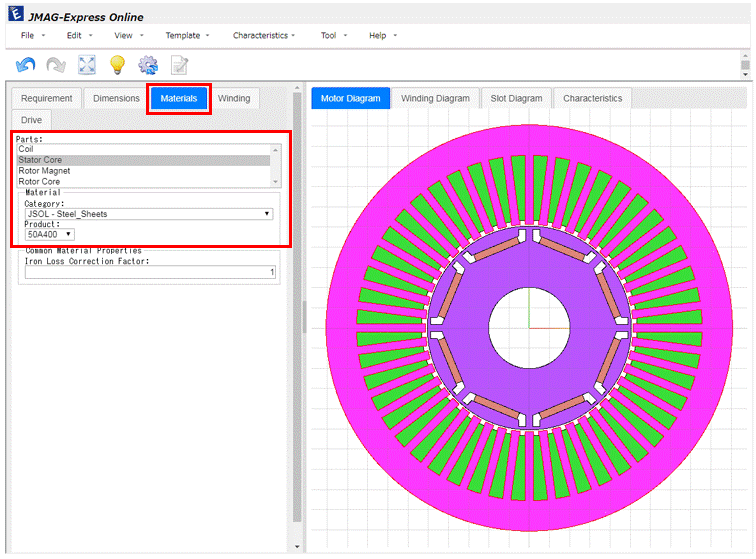
Task: Click the gear settings icon
Action: coord(148,65)
